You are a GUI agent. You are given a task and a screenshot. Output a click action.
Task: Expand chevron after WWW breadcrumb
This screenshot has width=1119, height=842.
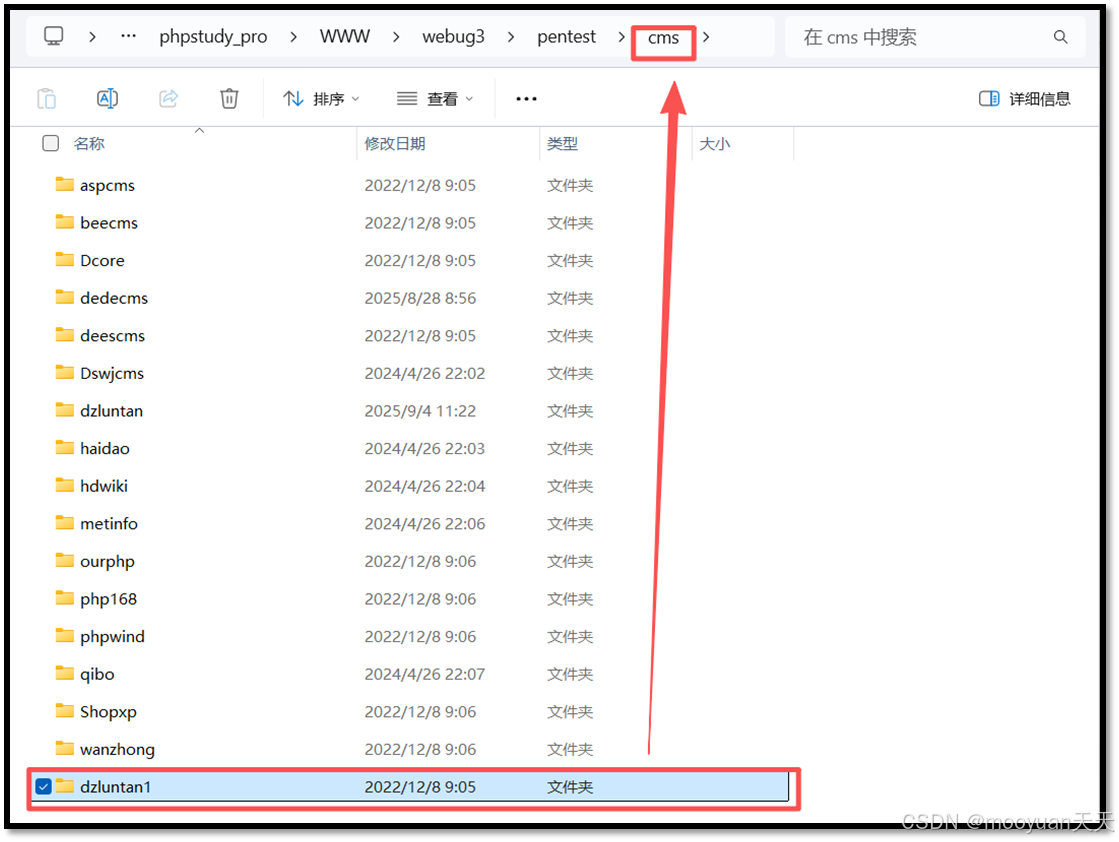point(396,36)
